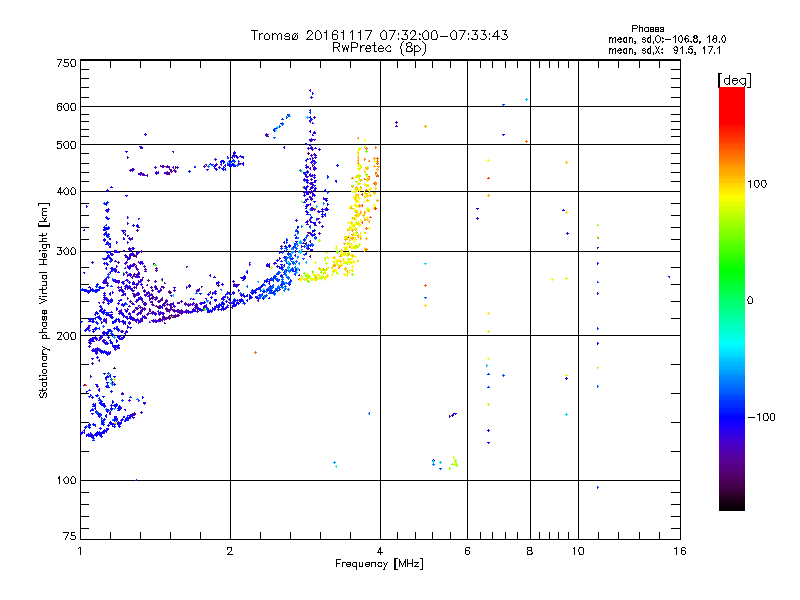Click the x-axis tick label 10

pyautogui.click(x=578, y=551)
